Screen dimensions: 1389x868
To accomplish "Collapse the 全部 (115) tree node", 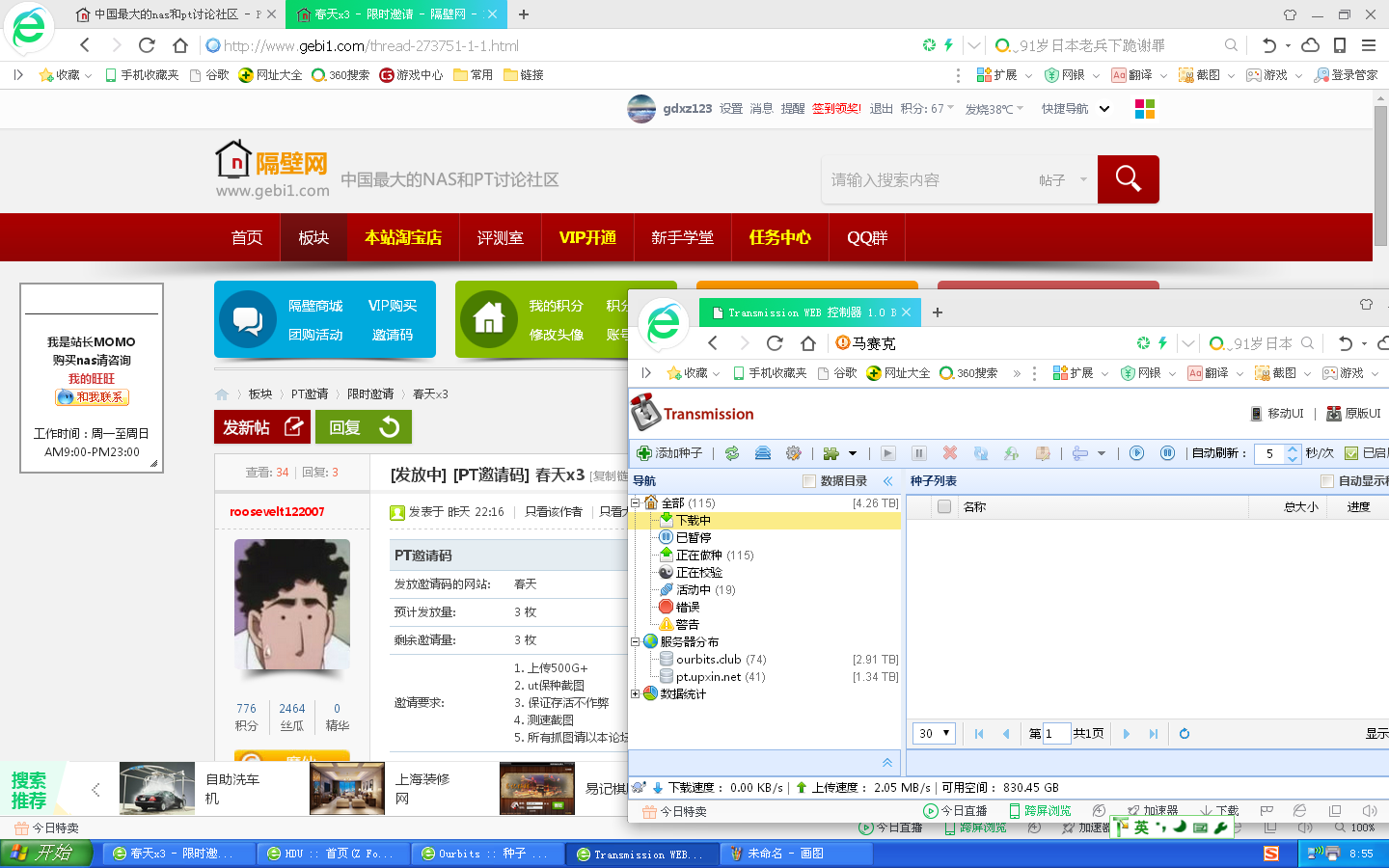I will click(636, 502).
